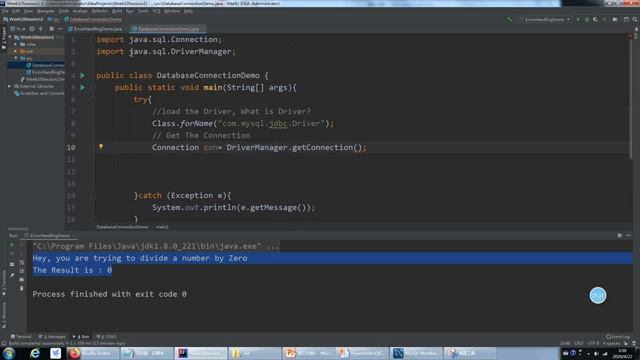
Task: Toggle scroll to end icon in Run panel
Action: click(x=22, y=271)
